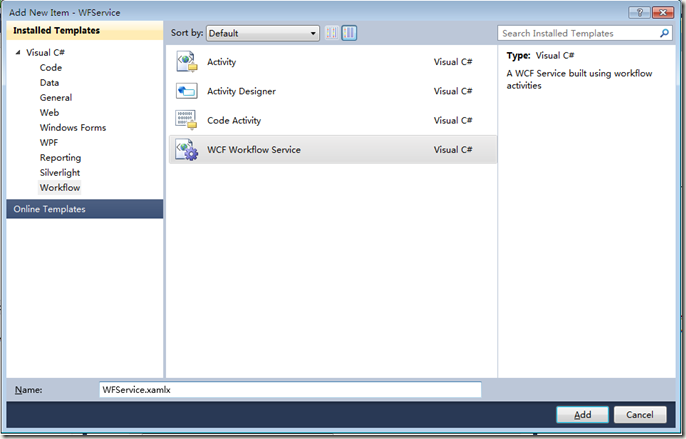The image size is (686, 439).
Task: Select the Code Activity template name
Action: click(234, 120)
